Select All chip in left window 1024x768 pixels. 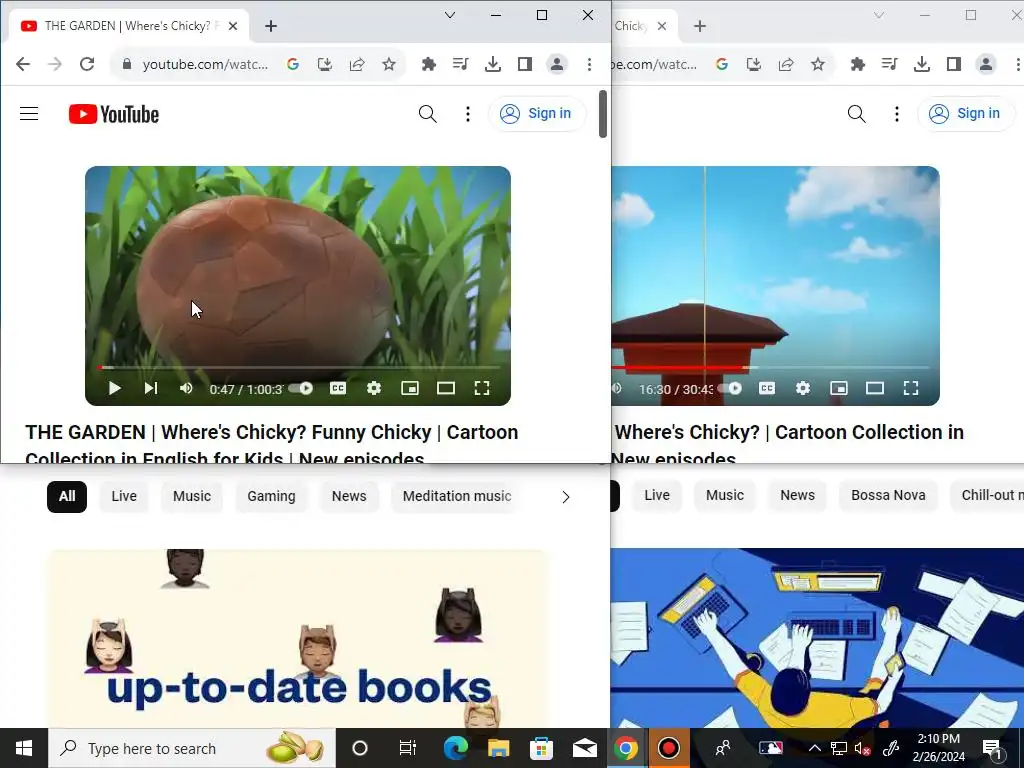(67, 496)
